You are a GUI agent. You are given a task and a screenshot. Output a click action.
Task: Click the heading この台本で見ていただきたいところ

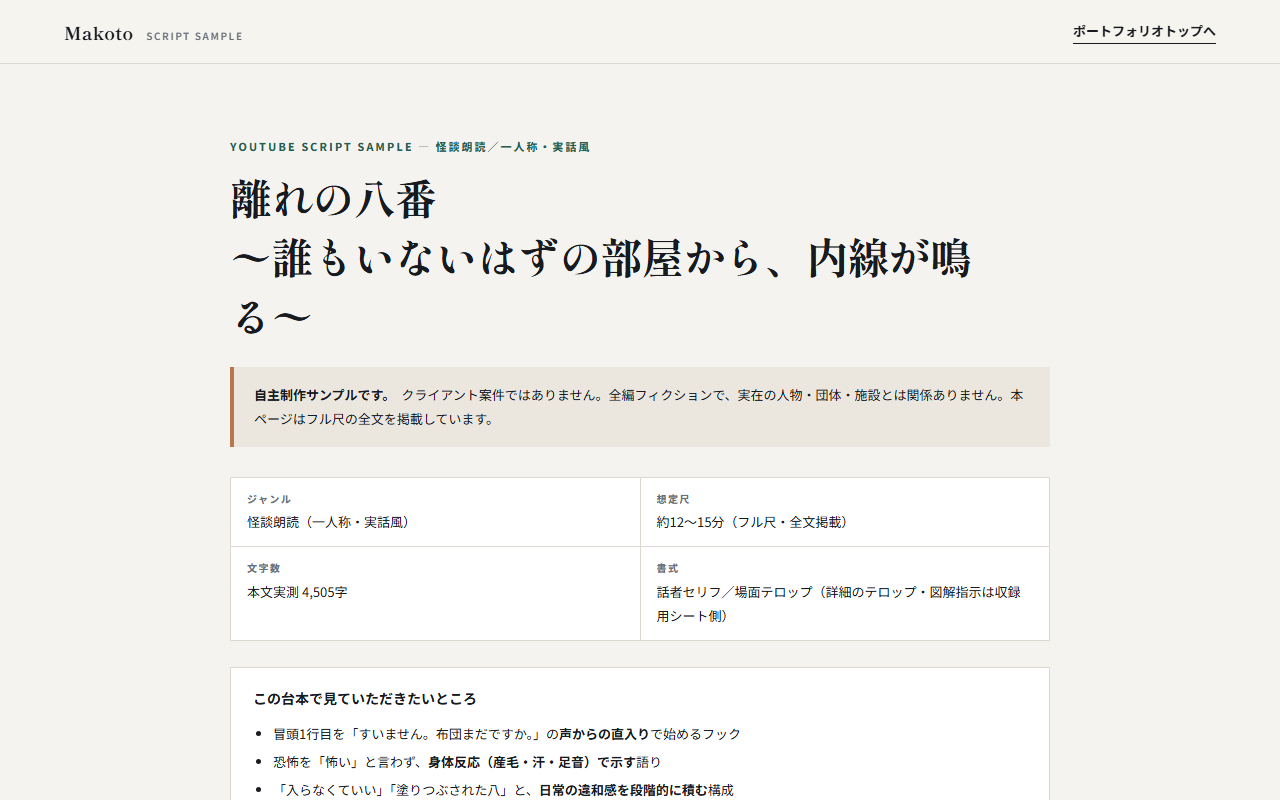pyautogui.click(x=365, y=699)
